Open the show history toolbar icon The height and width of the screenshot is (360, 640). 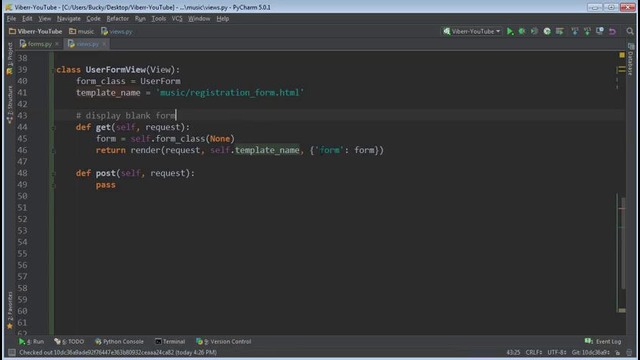tap(600, 31)
